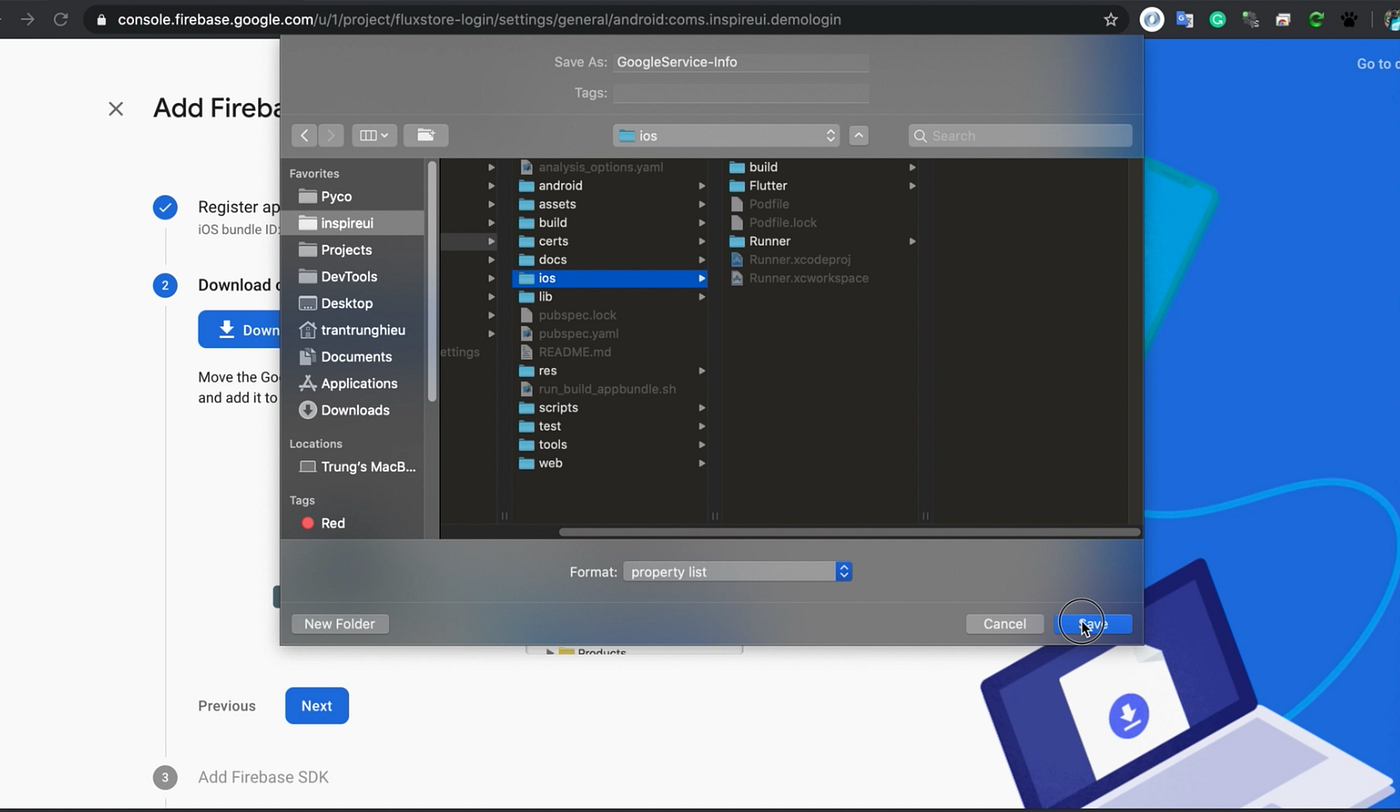Image resolution: width=1400 pixels, height=812 pixels.
Task: Open the ios location pop-up menu
Action: point(726,135)
